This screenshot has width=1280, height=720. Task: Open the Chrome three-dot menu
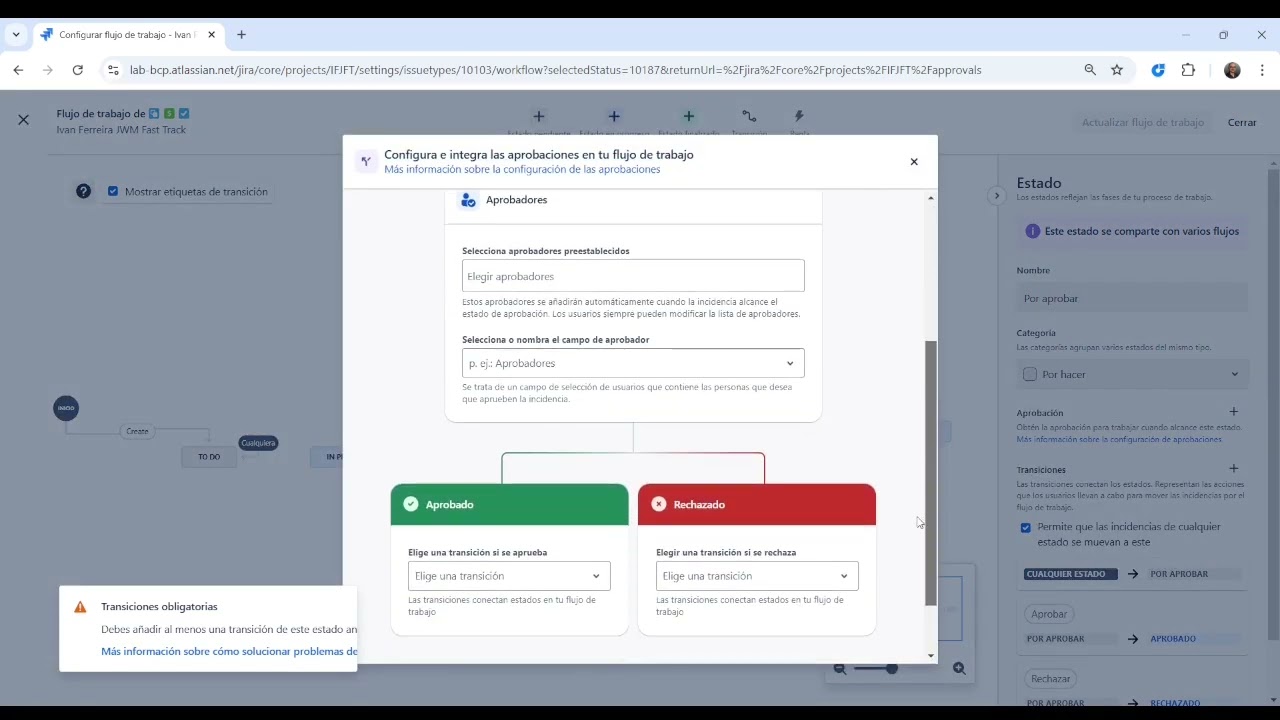[1262, 70]
